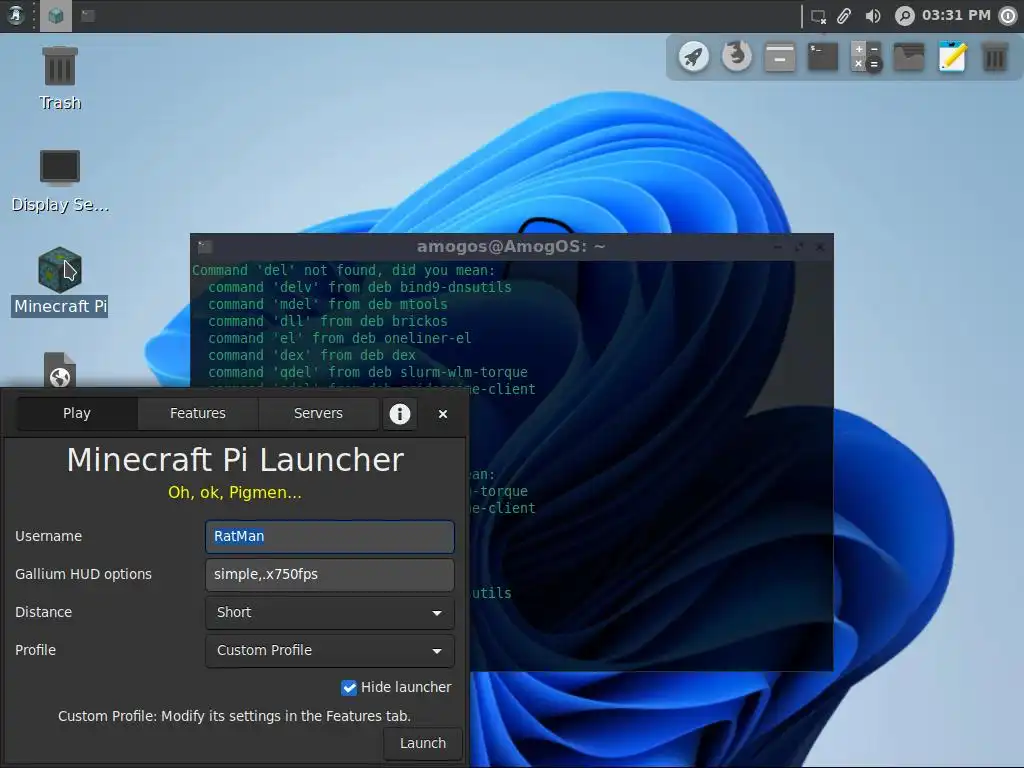Select Minecraft Pi launcher in taskbar
The width and height of the screenshot is (1024, 768).
pos(56,16)
